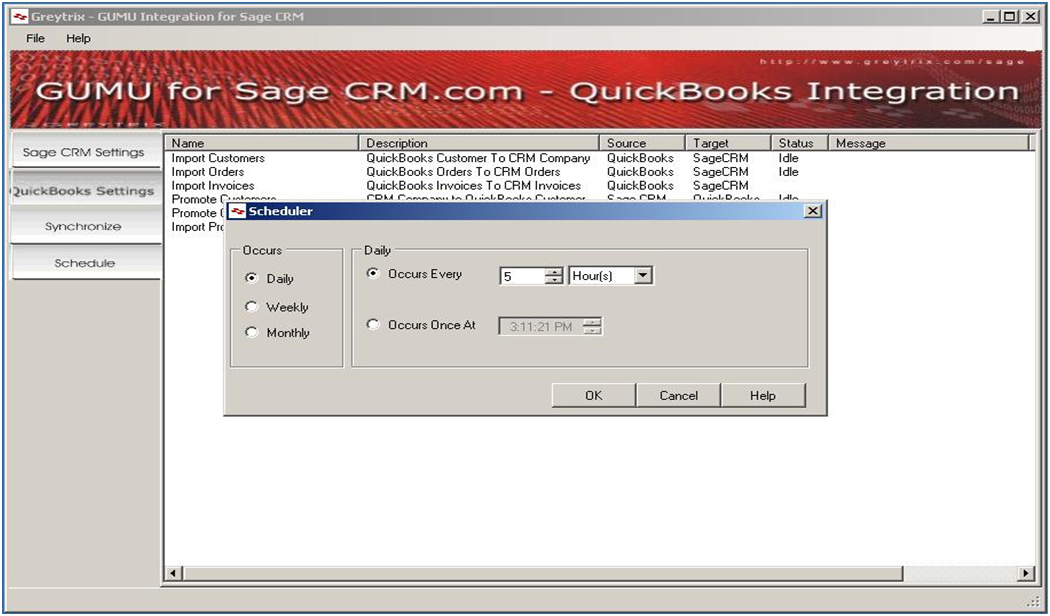Open the Synchronize tab
Viewport: 1050px width, 616px height.
coord(84,226)
